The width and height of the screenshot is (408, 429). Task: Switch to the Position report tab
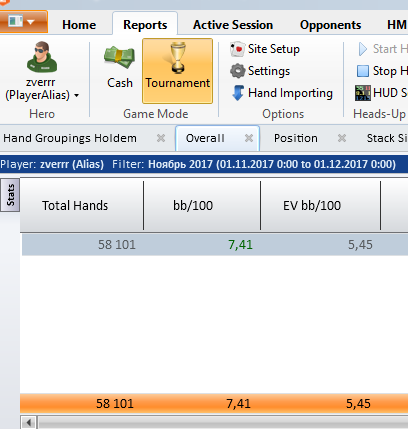point(295,138)
